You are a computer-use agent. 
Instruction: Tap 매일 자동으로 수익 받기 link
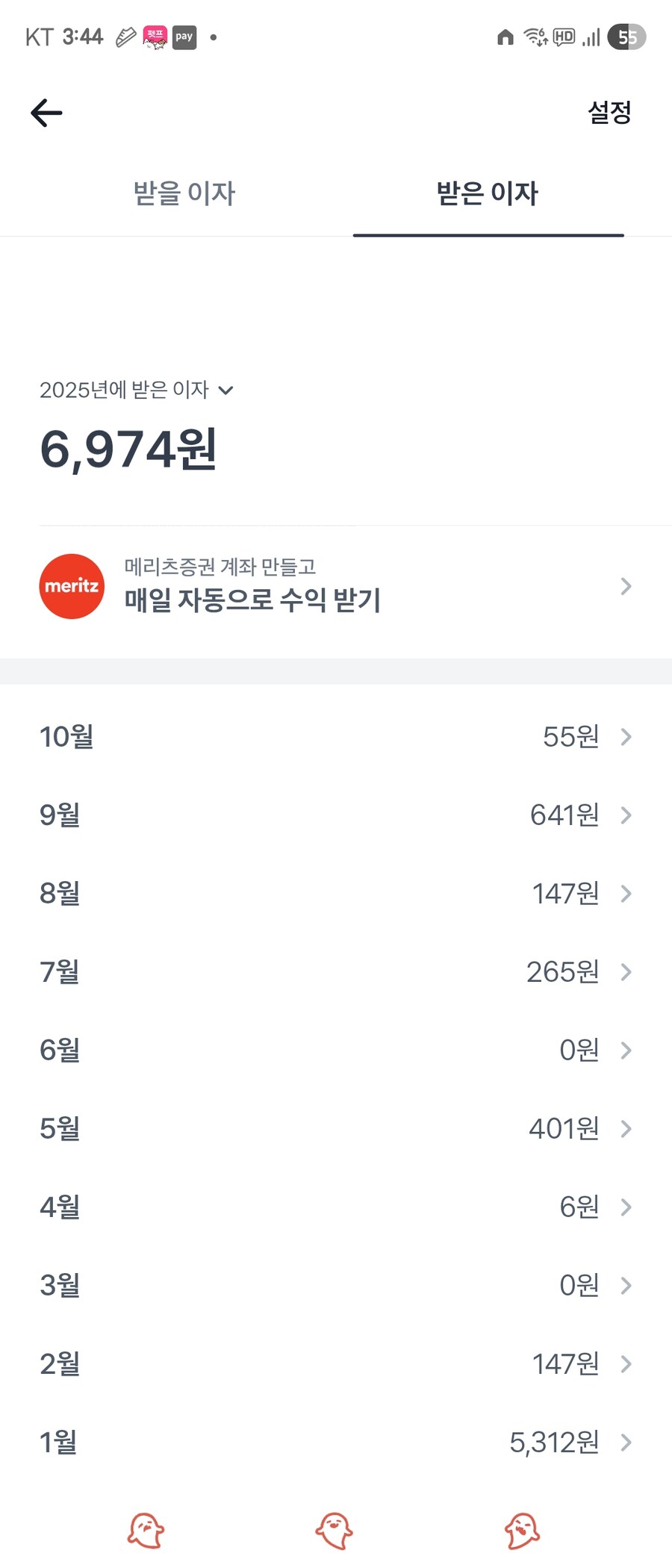point(252,600)
